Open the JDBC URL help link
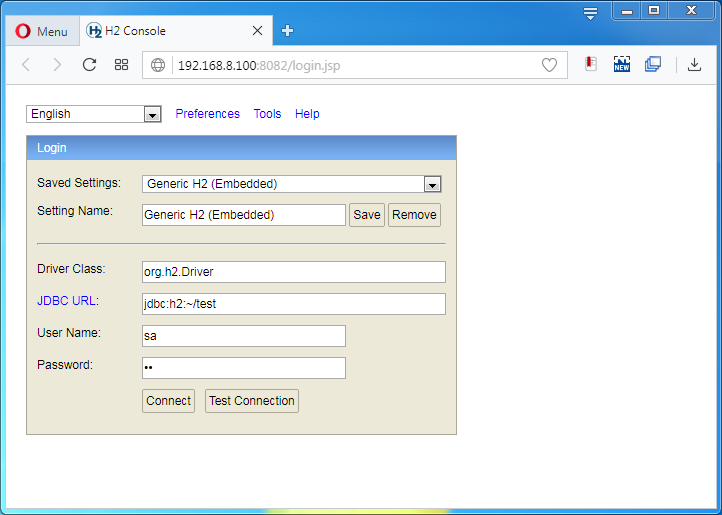The height and width of the screenshot is (515, 722). (66, 301)
